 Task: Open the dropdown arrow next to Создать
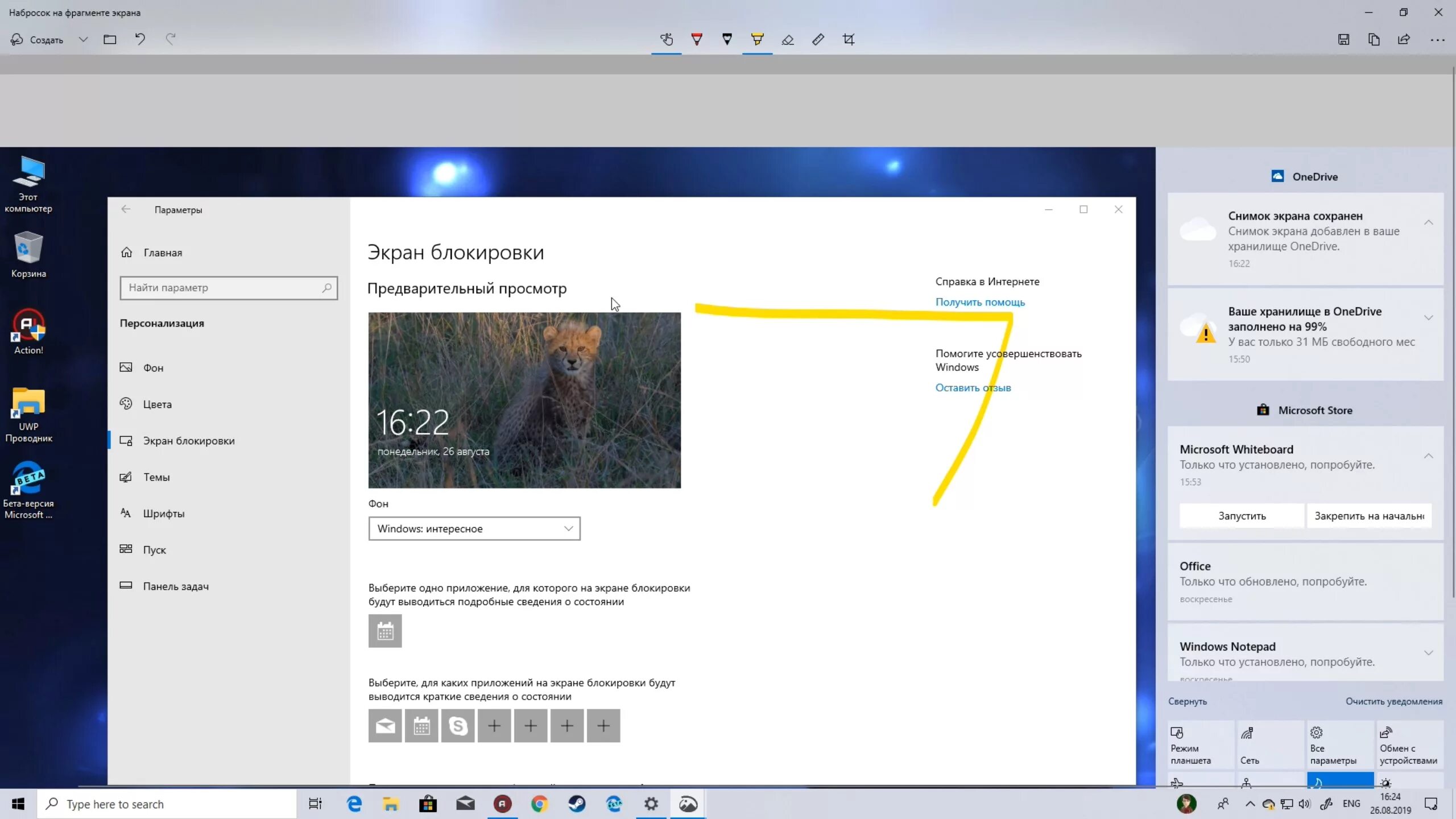pyautogui.click(x=83, y=39)
